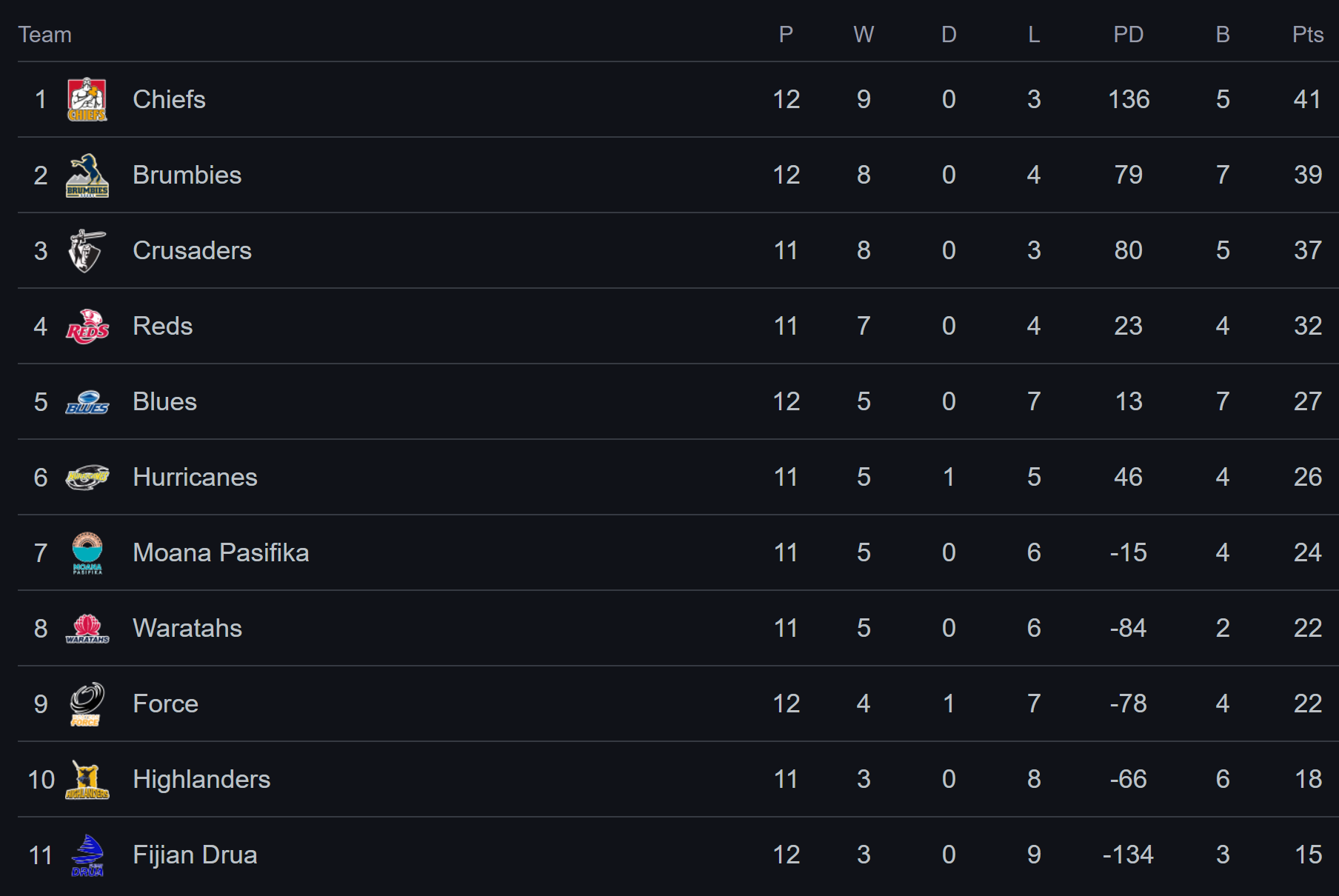Click the PD column header
The width and height of the screenshot is (1339, 896).
[x=1128, y=35]
